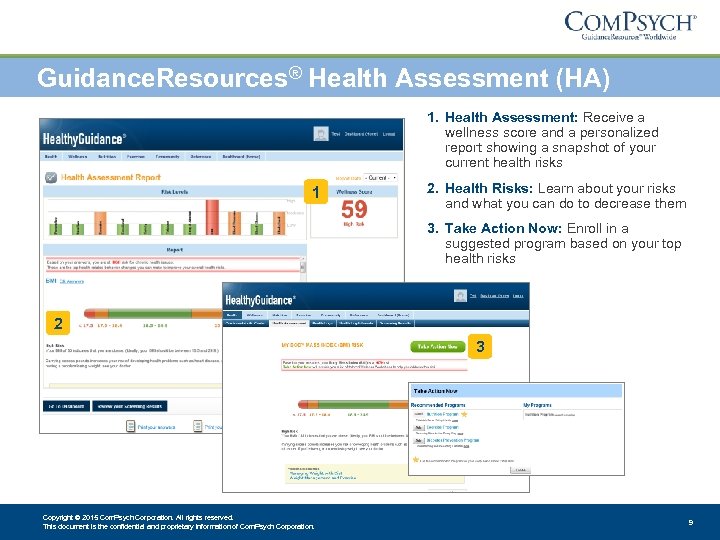Screen dimensions: 720x540
Task: Click the gold star beside the Nutrition Program
Action: coord(464,414)
